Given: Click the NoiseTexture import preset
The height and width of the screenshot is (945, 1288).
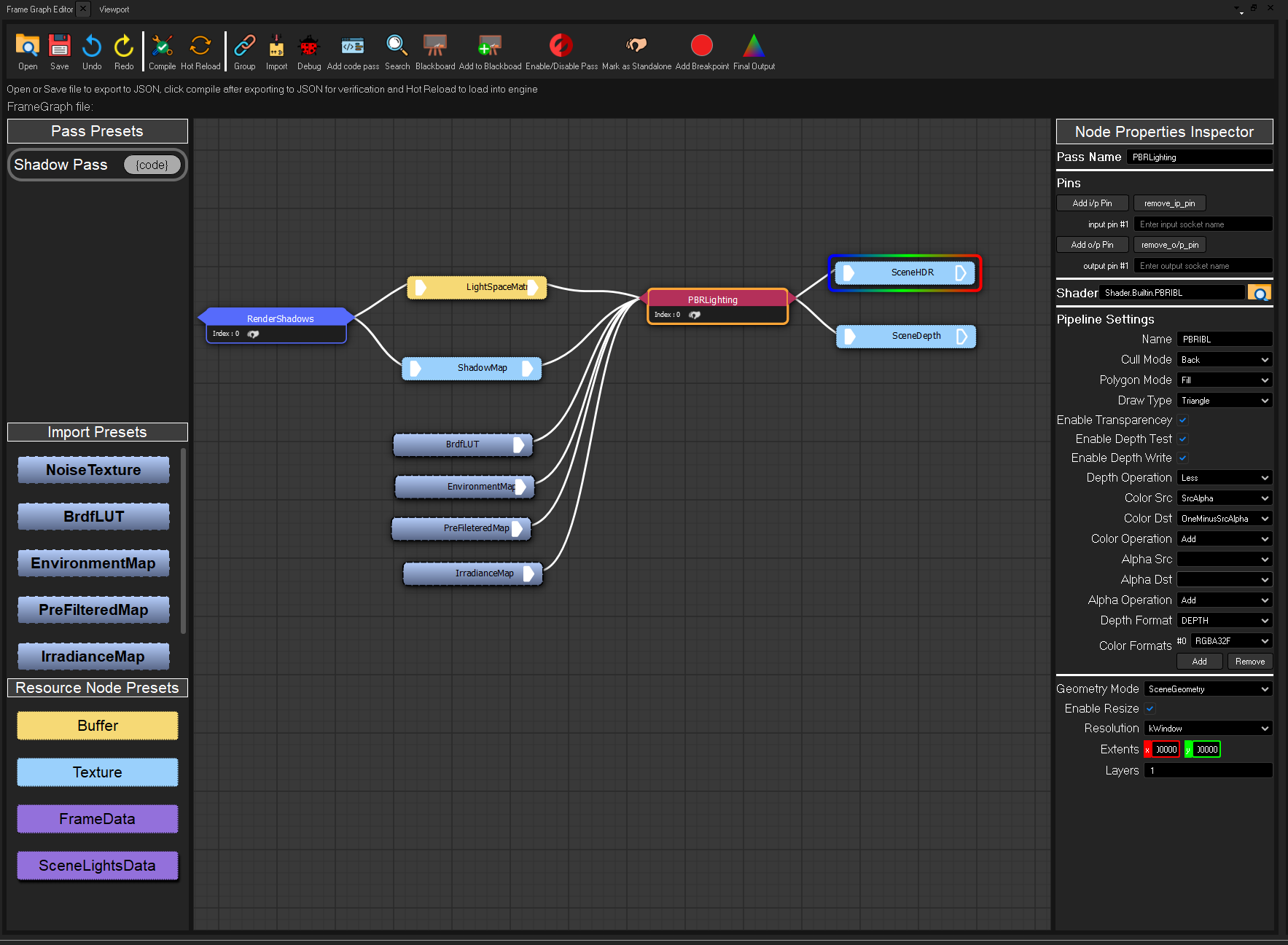Looking at the screenshot, I should click(93, 470).
